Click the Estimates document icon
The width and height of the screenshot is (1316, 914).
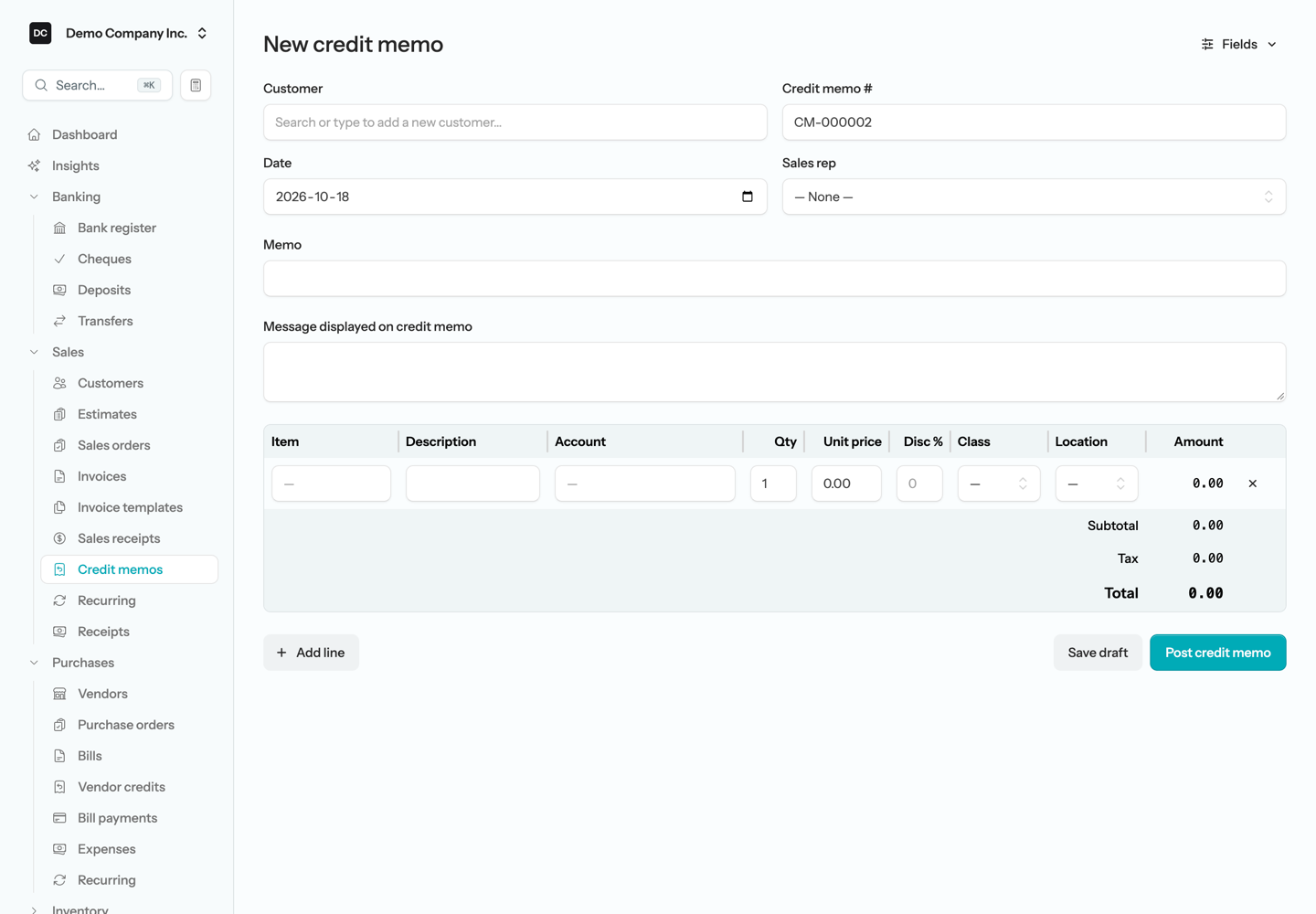(59, 414)
